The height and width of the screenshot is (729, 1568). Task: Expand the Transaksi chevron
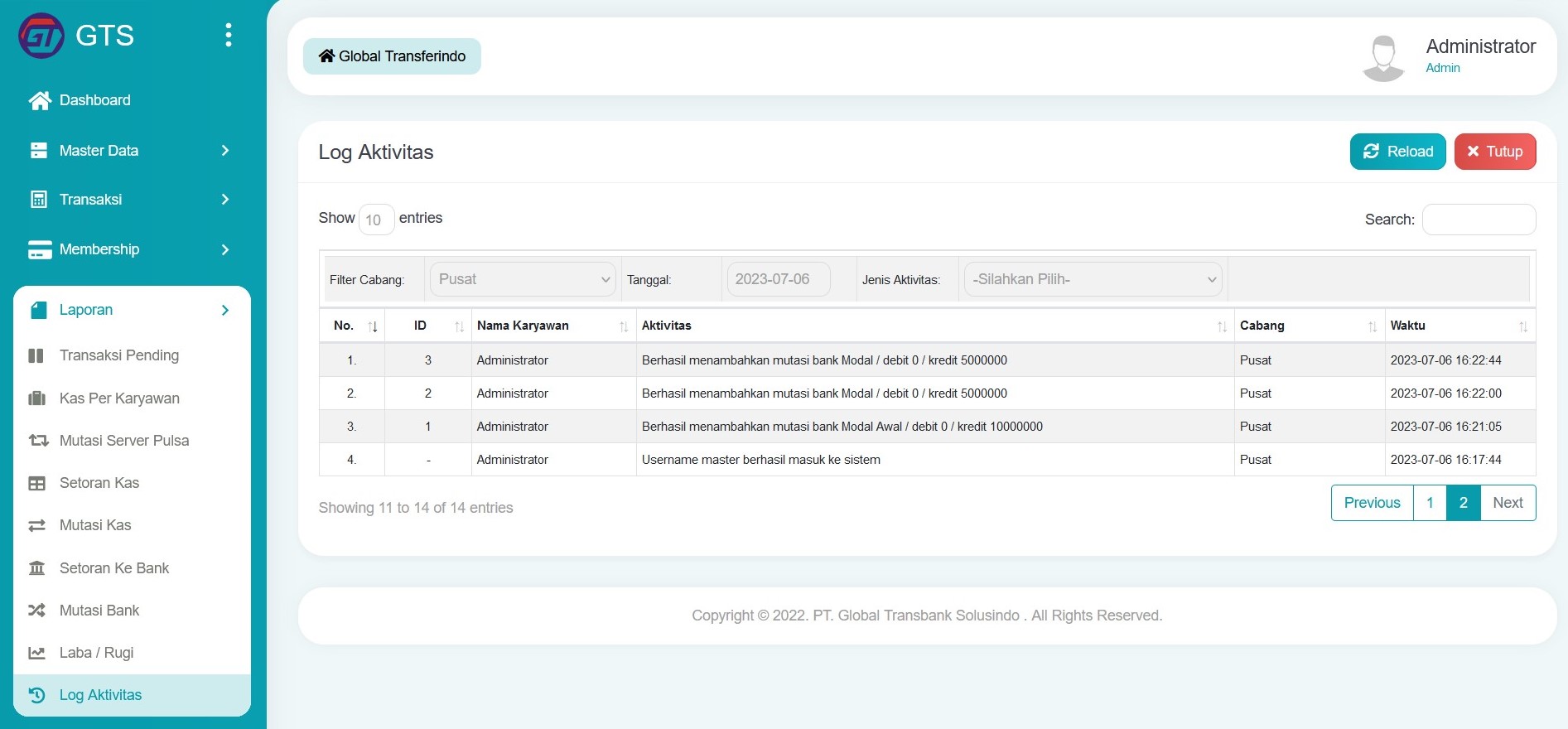(224, 200)
